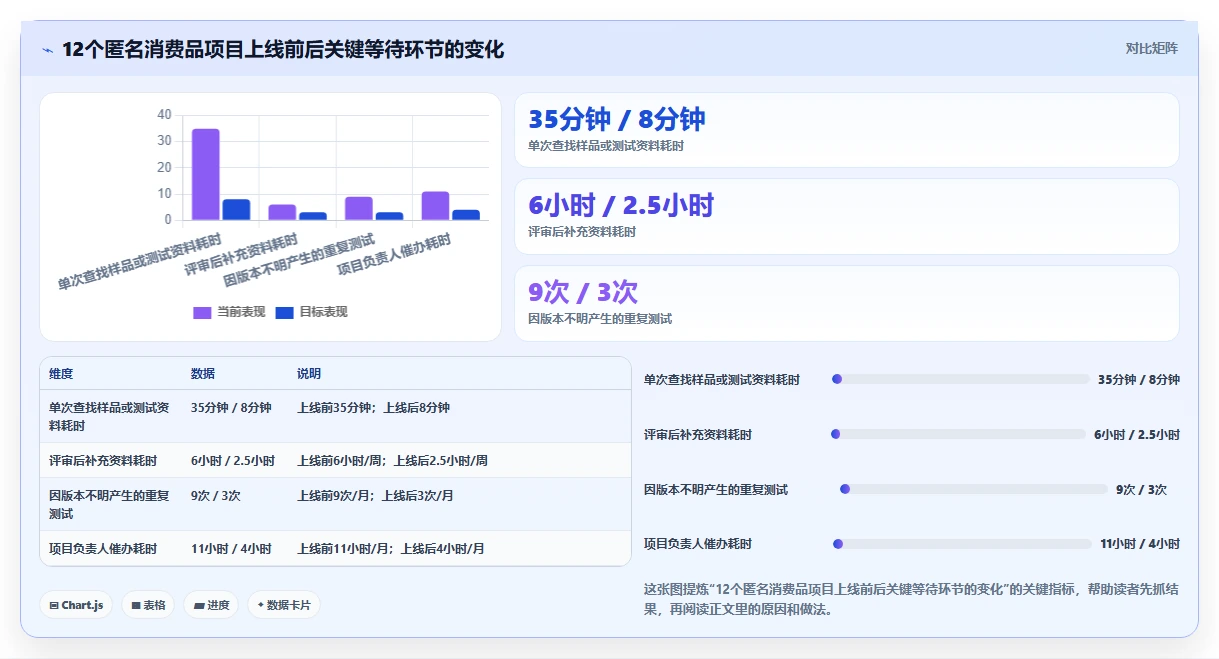The width and height of the screenshot is (1219, 659).
Task: Click table cell 上线前6小时/周；上线后2.5小时/周
Action: (x=392, y=461)
